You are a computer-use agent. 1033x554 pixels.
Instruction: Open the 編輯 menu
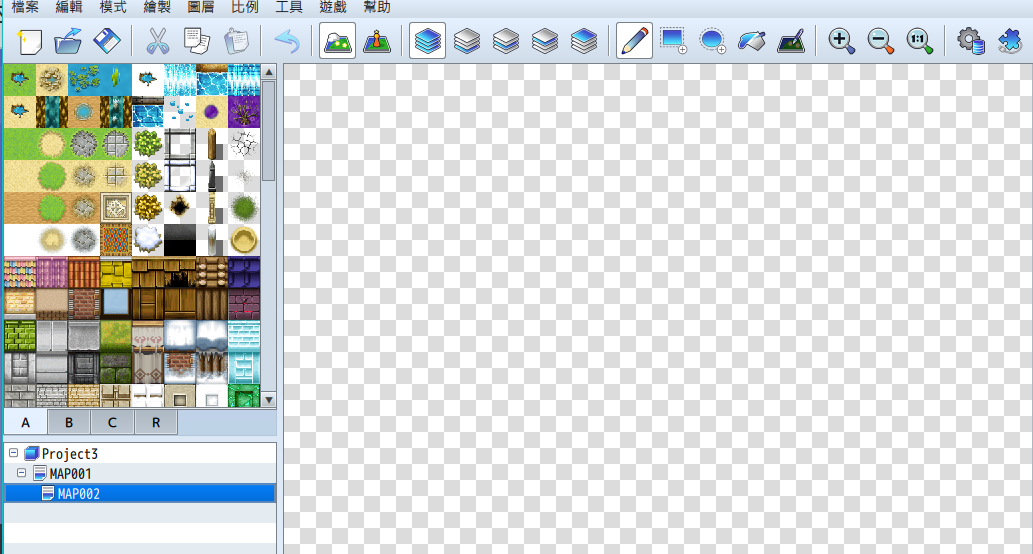69,7
